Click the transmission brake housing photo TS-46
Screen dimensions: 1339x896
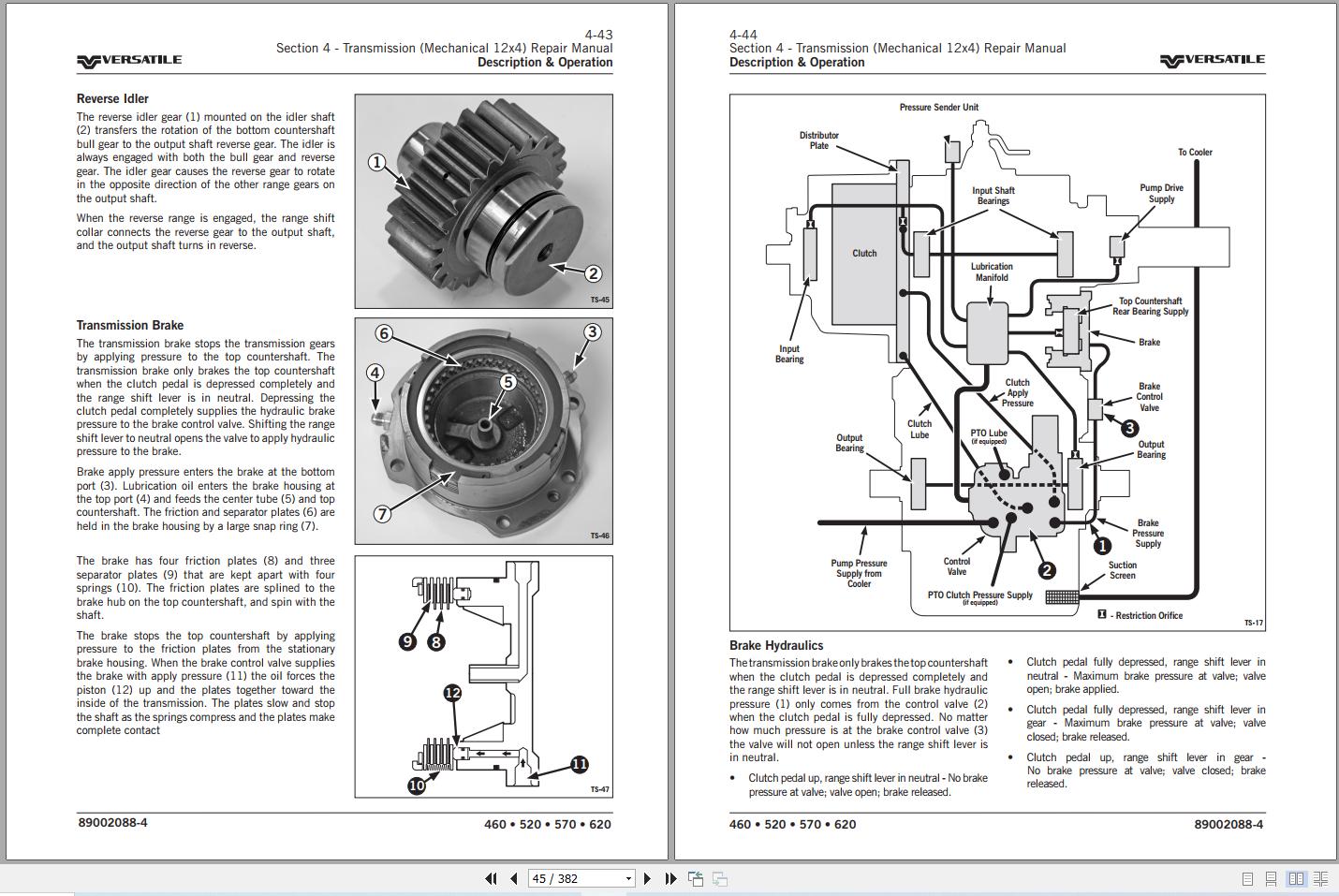click(x=483, y=431)
